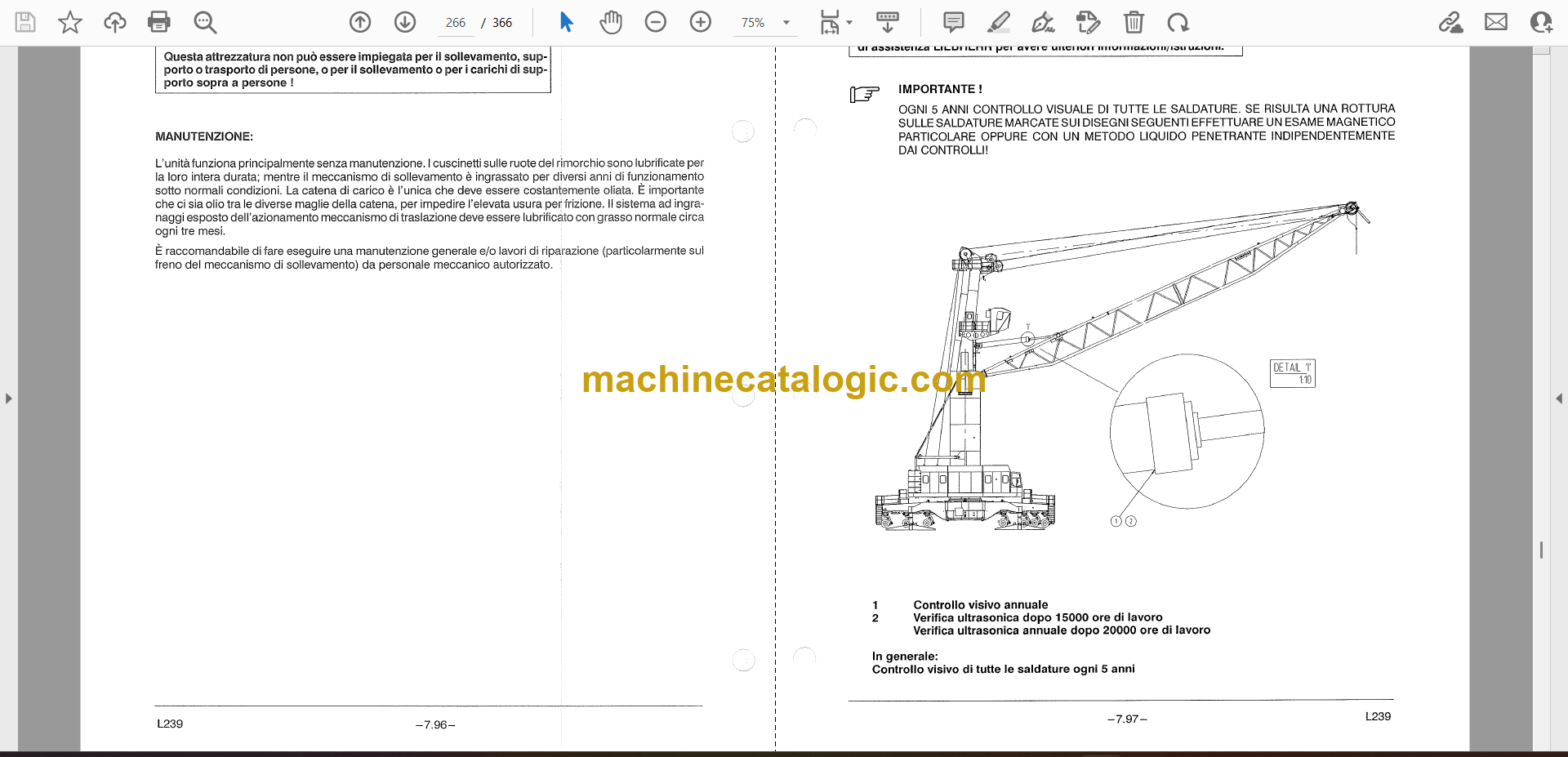Bookmark the document with the star icon
The height and width of the screenshot is (757, 1568).
70,22
